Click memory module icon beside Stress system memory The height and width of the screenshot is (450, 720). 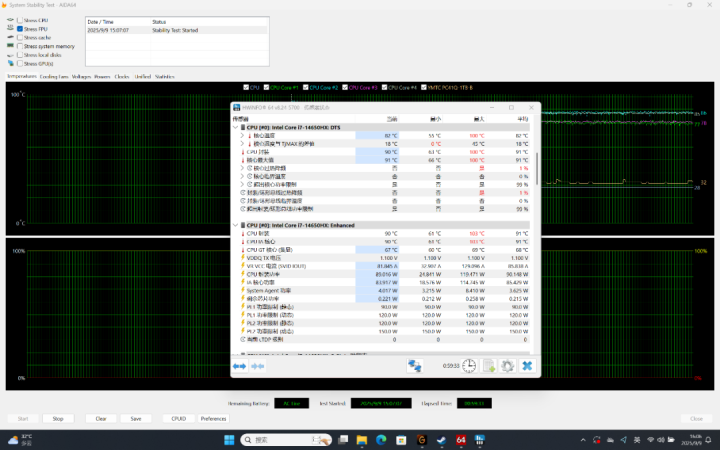(x=10, y=46)
